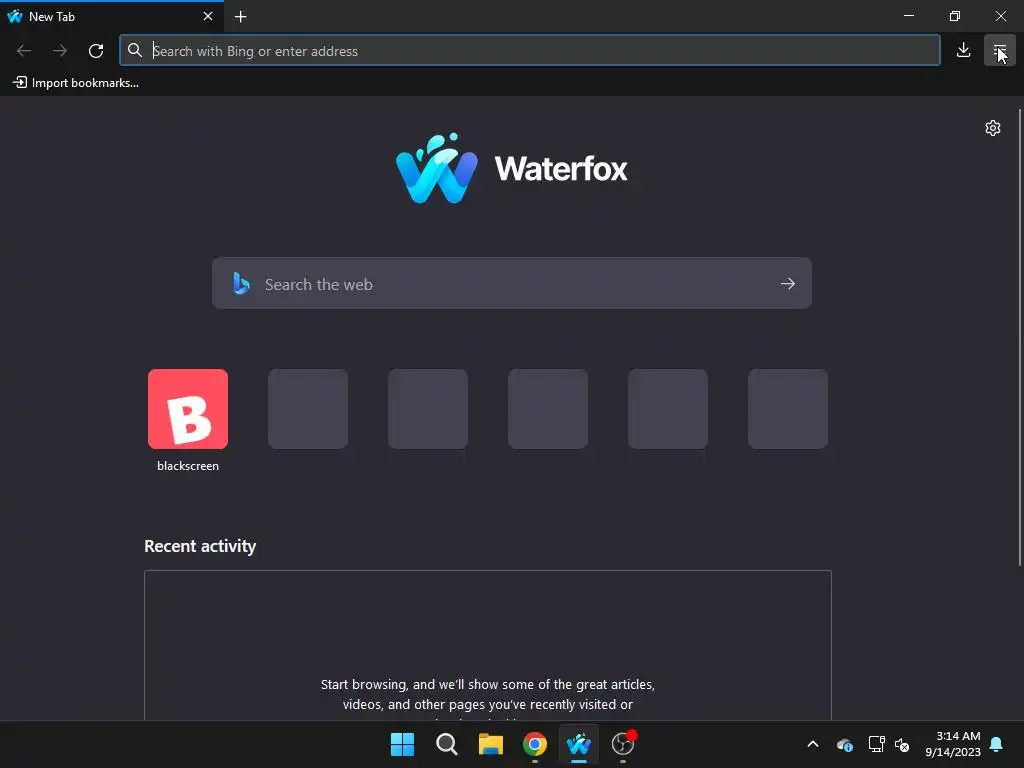Open new tab personalize settings gear
The width and height of the screenshot is (1024, 768).
[993, 128]
